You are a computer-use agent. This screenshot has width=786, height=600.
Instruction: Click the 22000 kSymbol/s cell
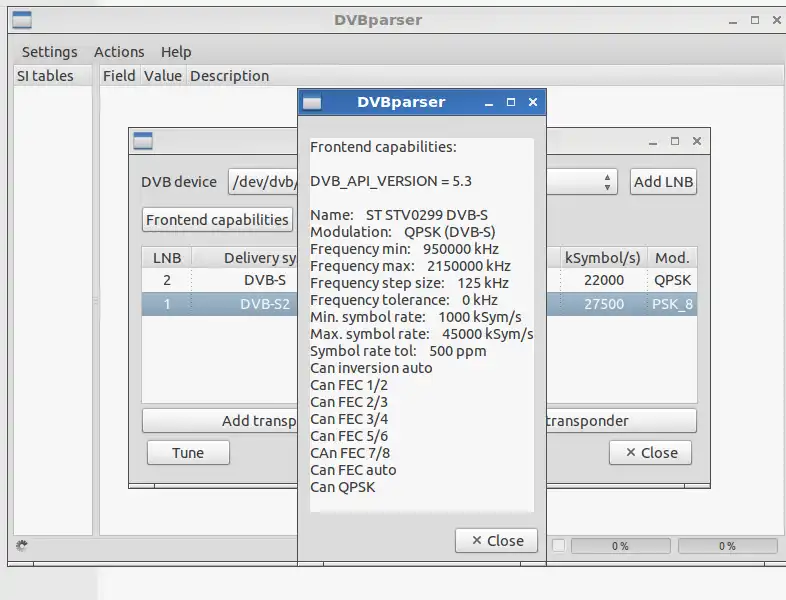click(604, 280)
